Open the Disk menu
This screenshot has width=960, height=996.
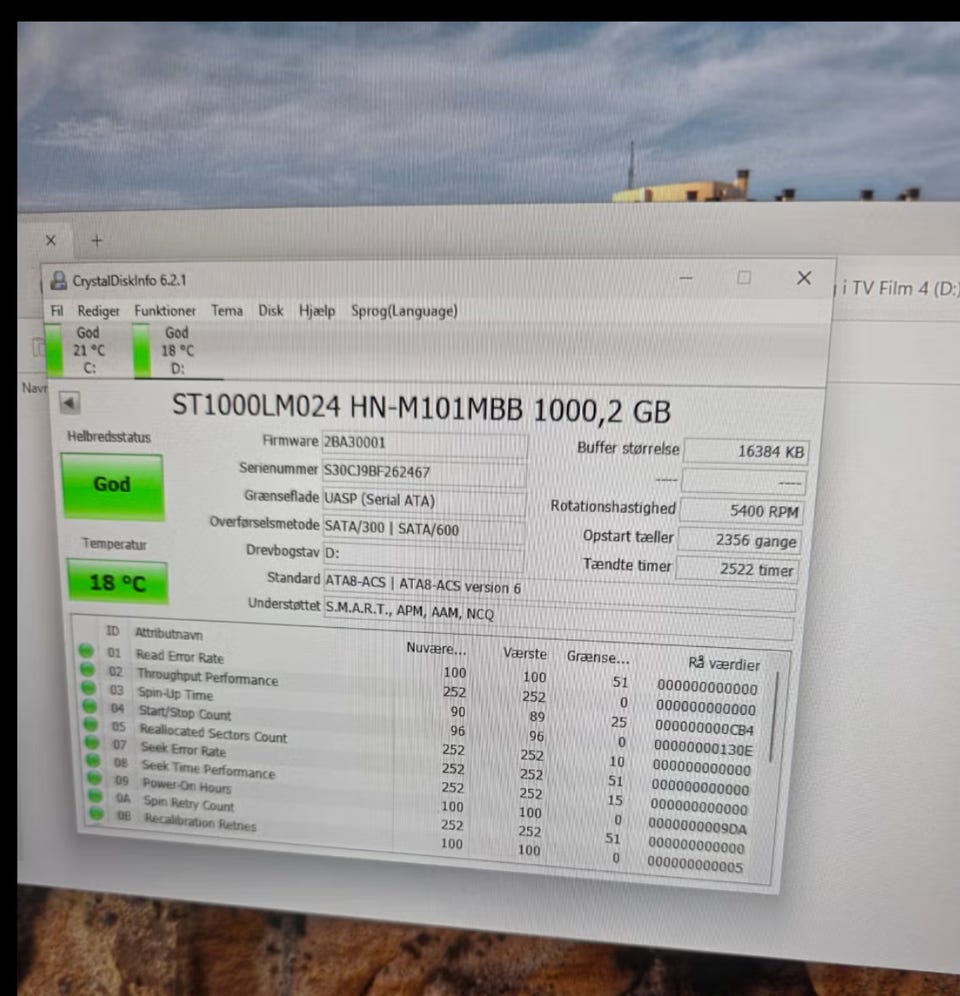click(x=271, y=311)
